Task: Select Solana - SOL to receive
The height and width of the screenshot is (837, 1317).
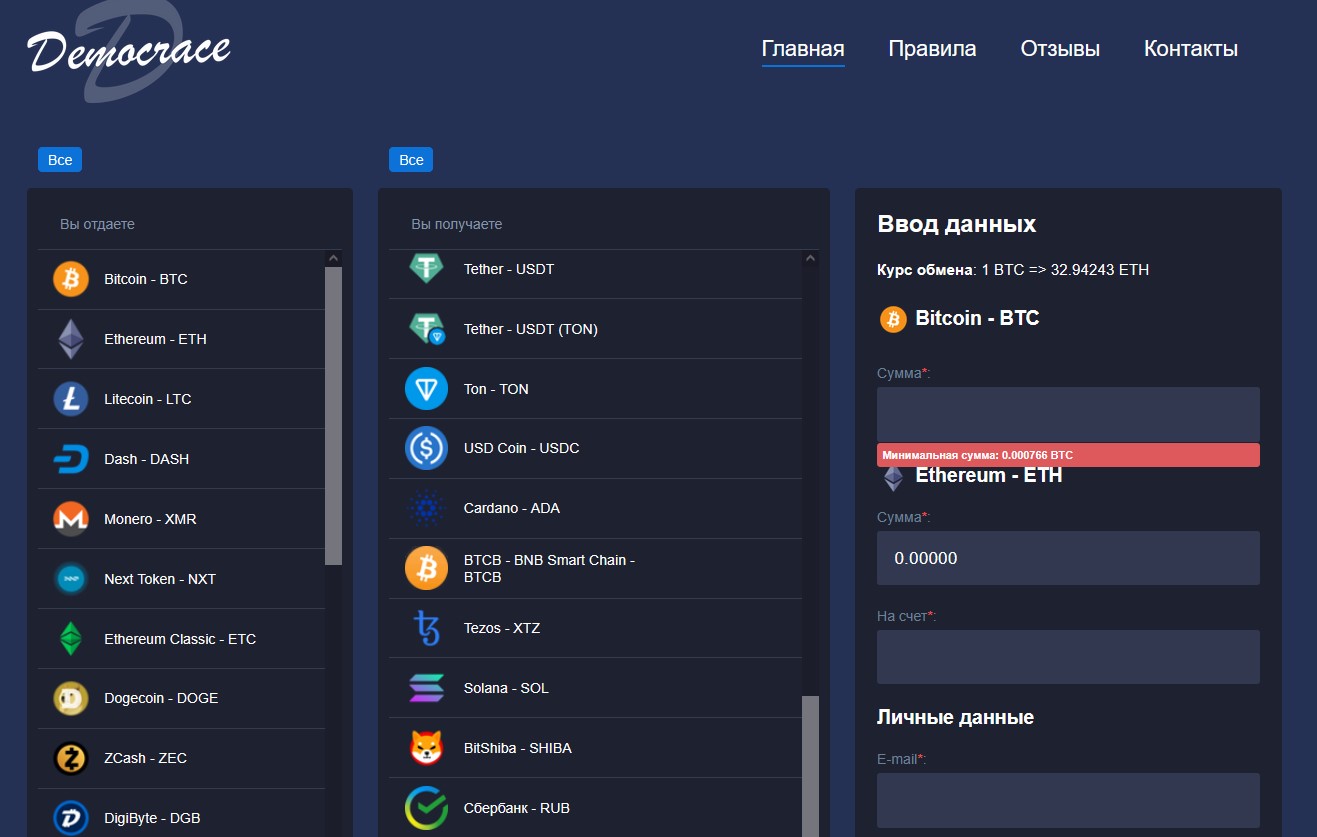Action: pyautogui.click(x=595, y=688)
